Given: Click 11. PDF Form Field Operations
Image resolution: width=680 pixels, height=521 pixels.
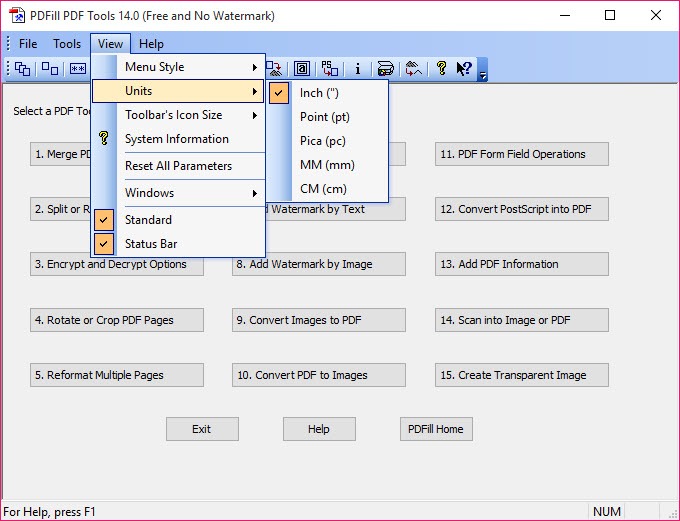Looking at the screenshot, I should pos(522,154).
